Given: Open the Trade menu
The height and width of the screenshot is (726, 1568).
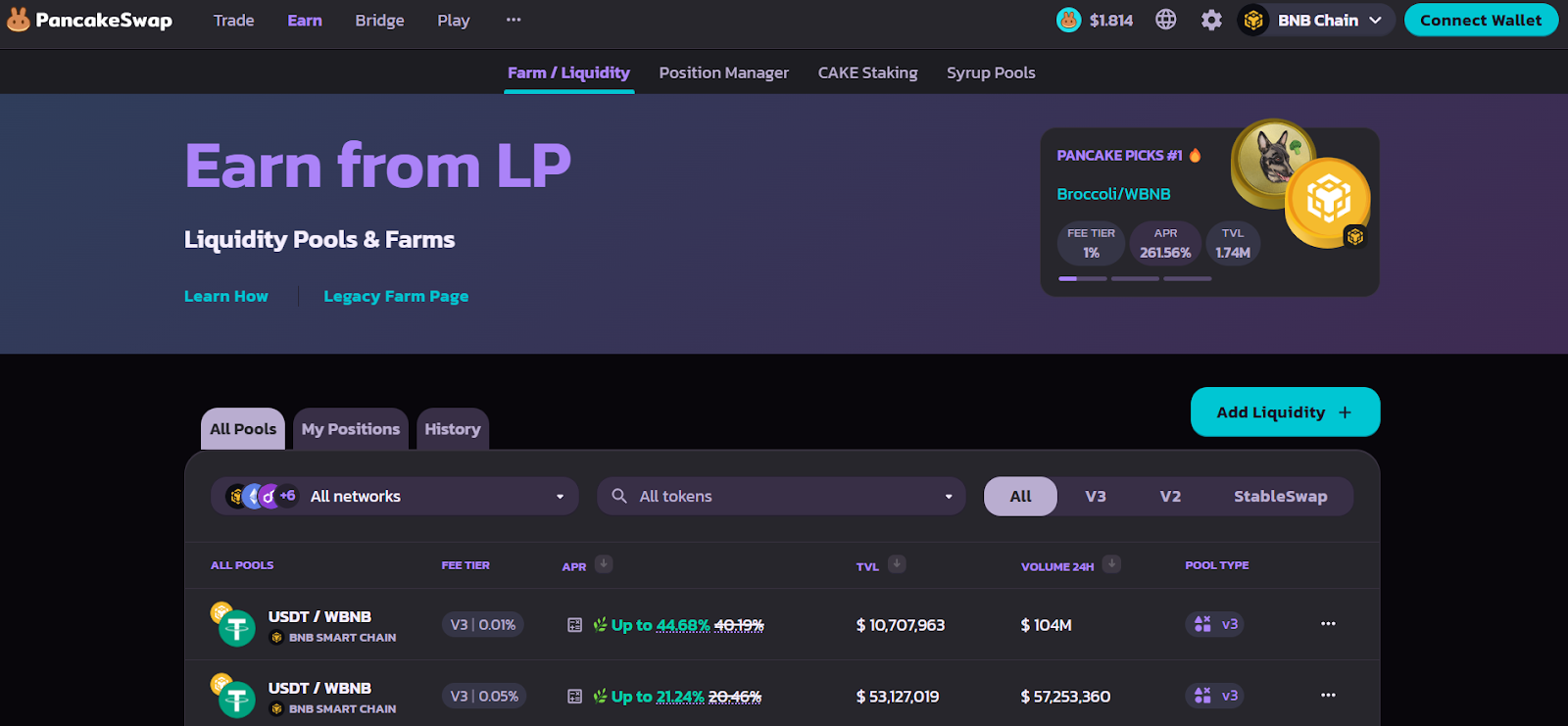Looking at the screenshot, I should [x=233, y=20].
